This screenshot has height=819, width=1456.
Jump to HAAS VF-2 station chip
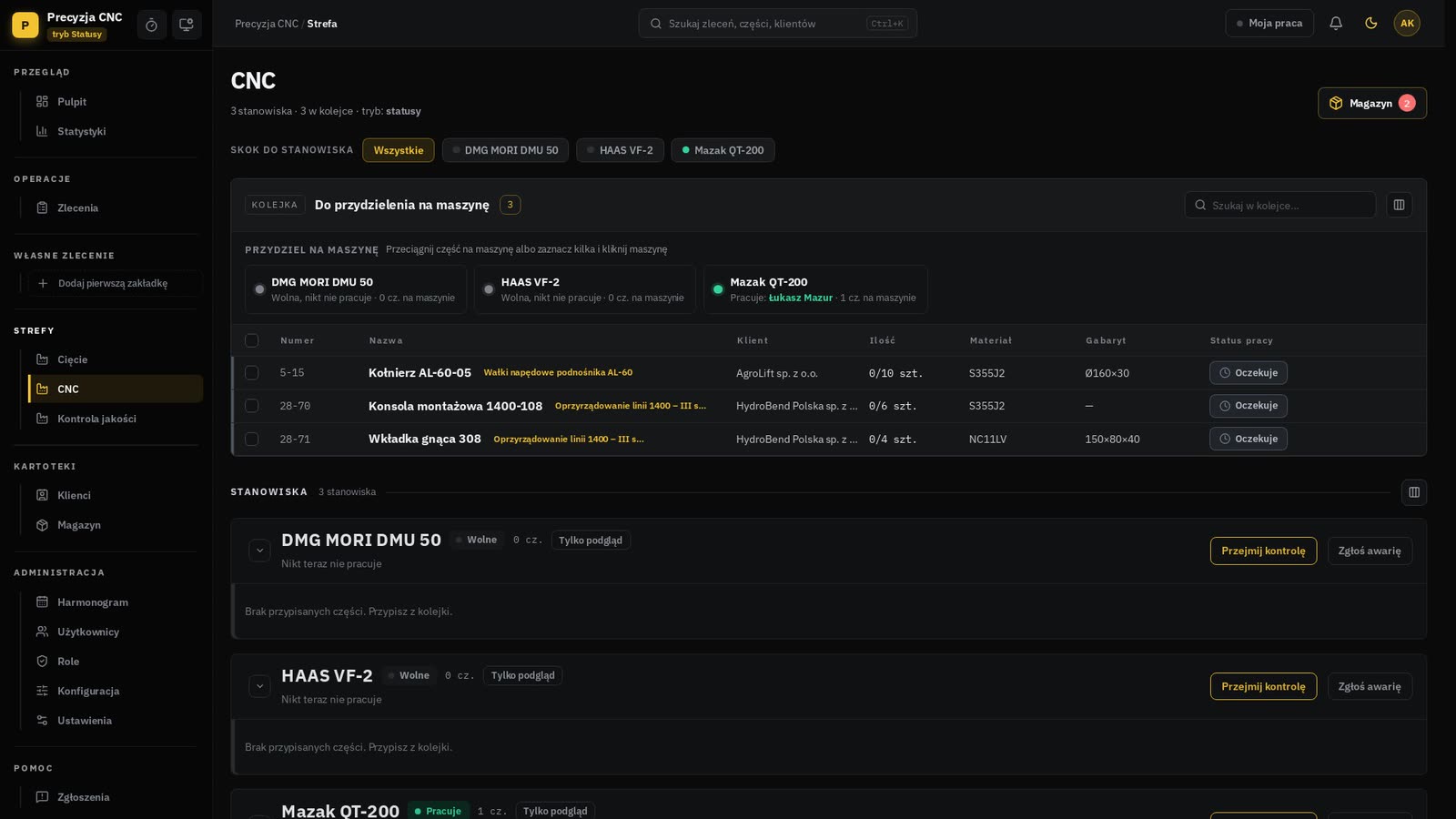point(620,150)
